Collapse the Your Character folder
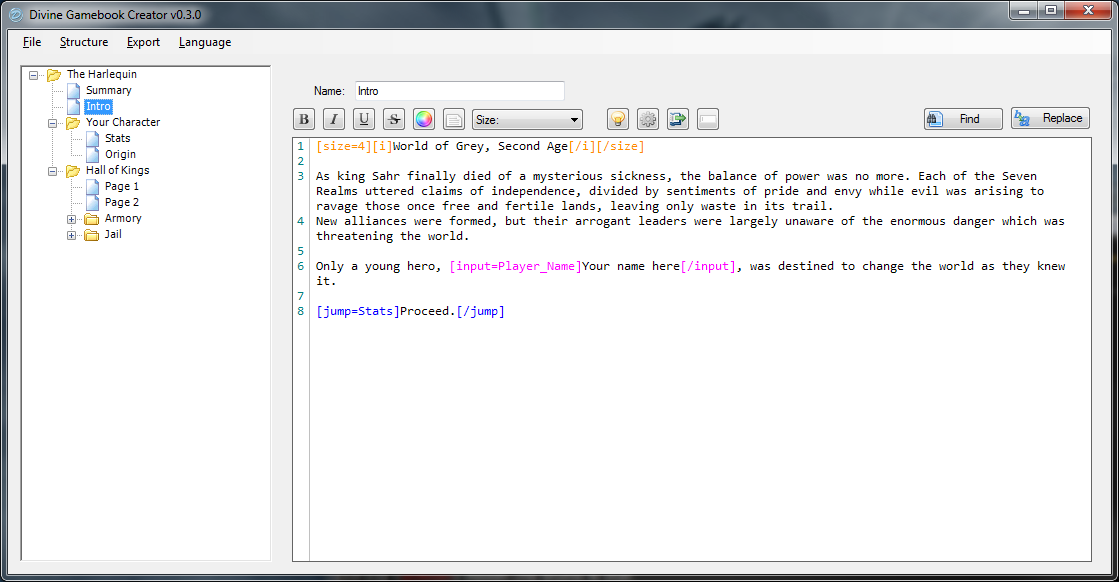 pyautogui.click(x=53, y=123)
